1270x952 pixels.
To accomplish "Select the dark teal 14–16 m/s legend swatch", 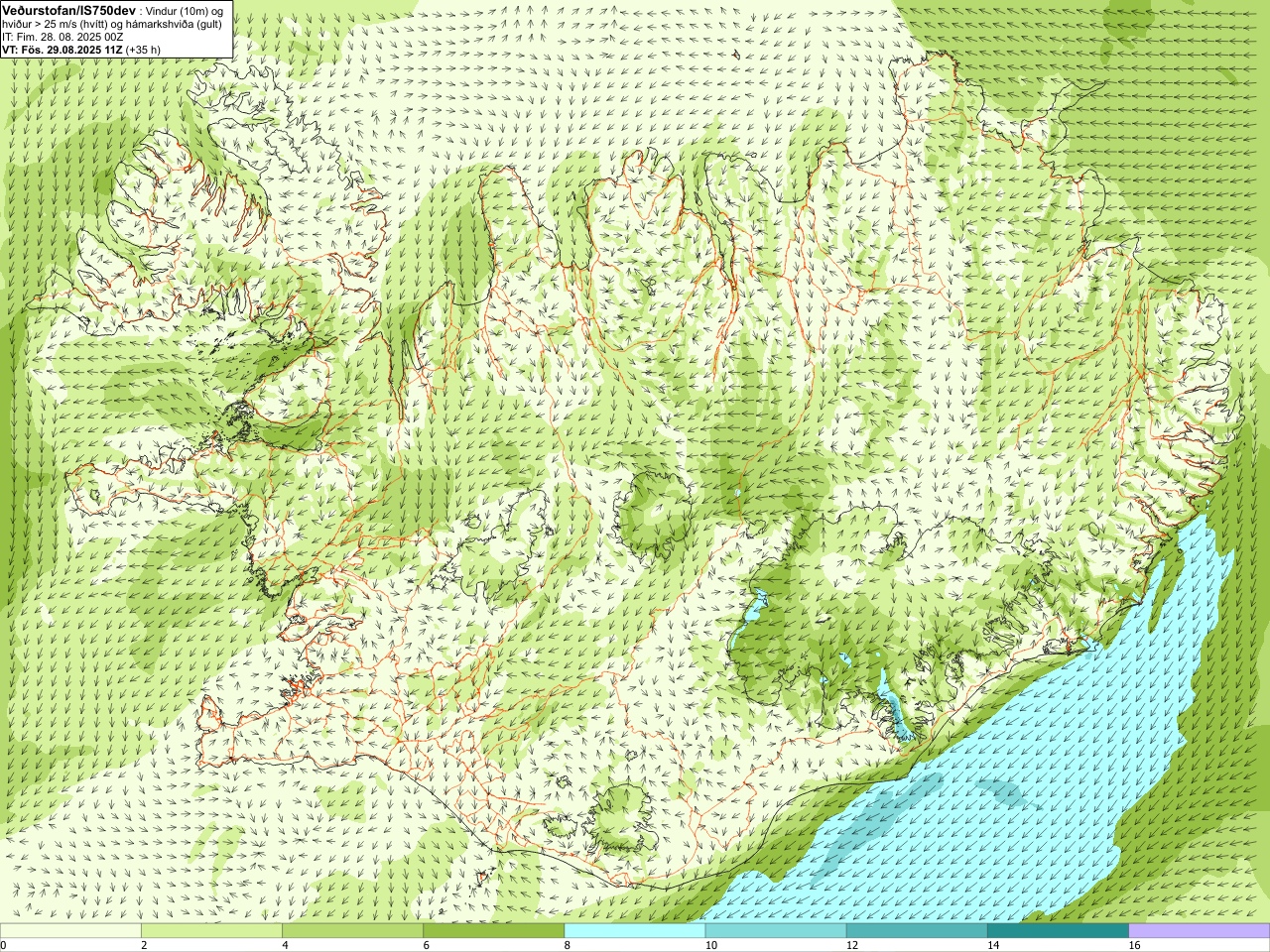I will pyautogui.click(x=1058, y=931).
